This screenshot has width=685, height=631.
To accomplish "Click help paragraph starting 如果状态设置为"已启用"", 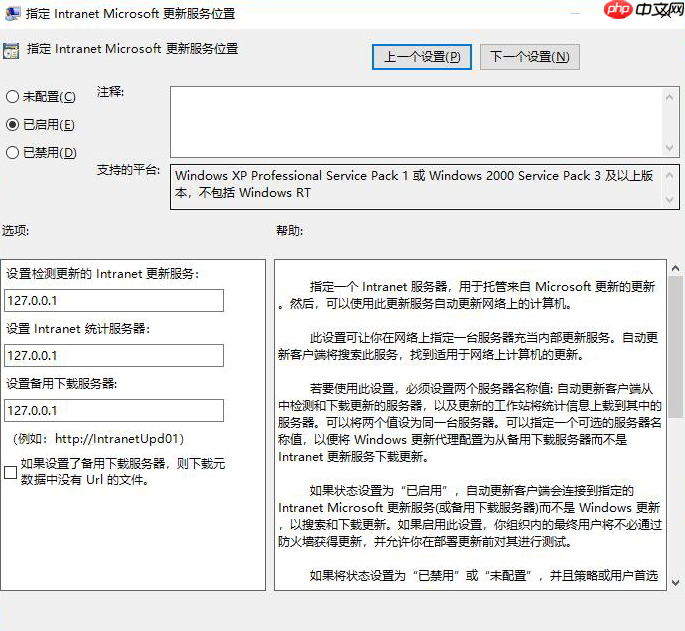I will coord(470,516).
